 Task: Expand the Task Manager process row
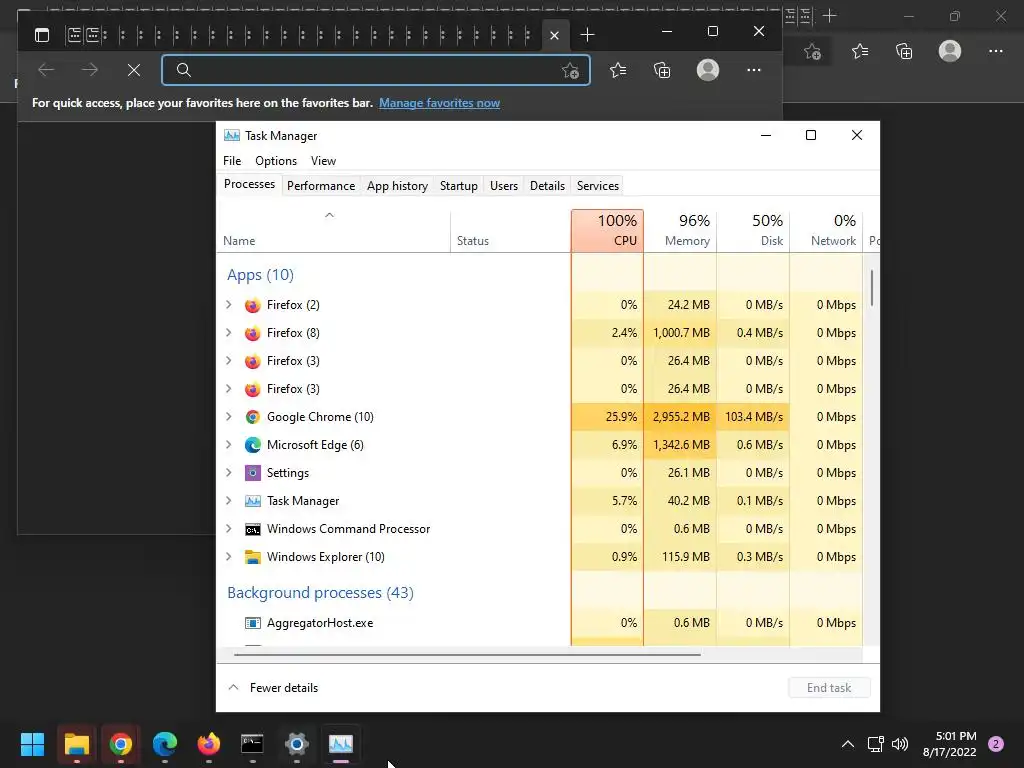tap(229, 500)
